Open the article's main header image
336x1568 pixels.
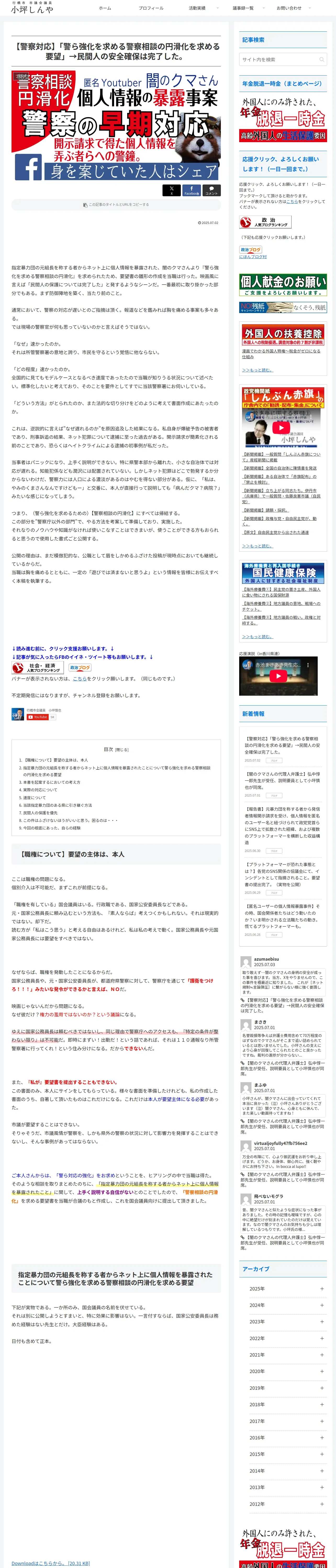click(116, 126)
